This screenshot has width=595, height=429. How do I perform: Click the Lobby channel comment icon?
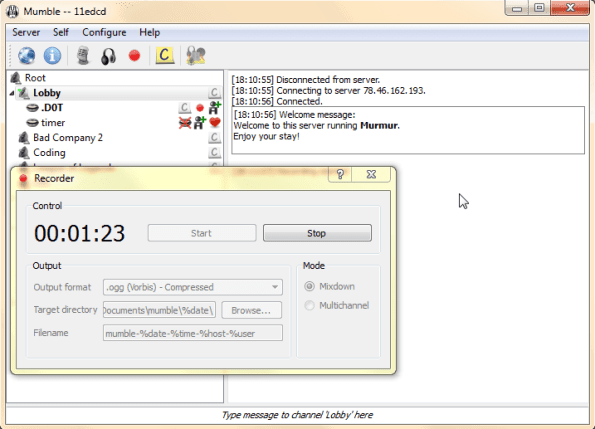214,93
